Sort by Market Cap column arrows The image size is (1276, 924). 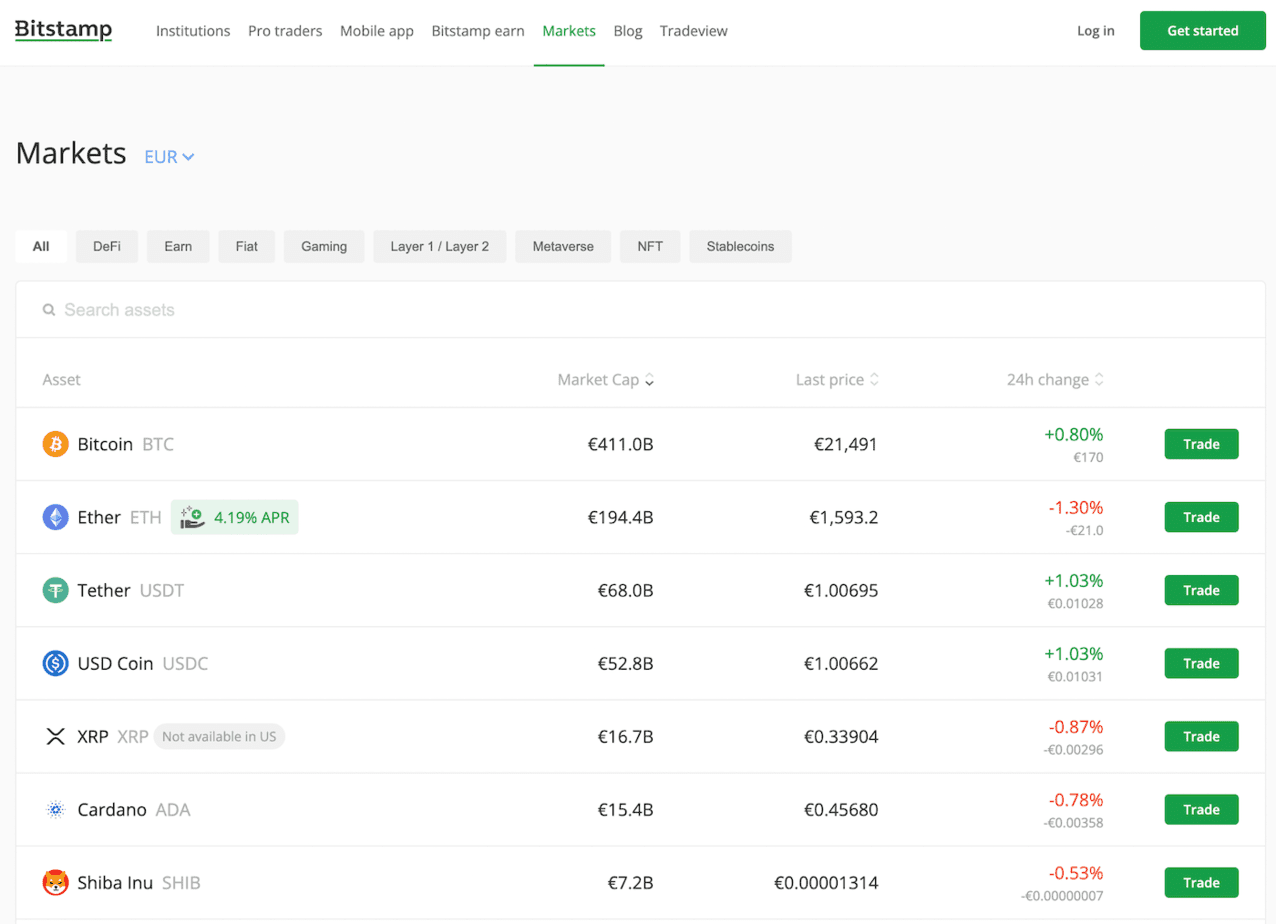649,380
